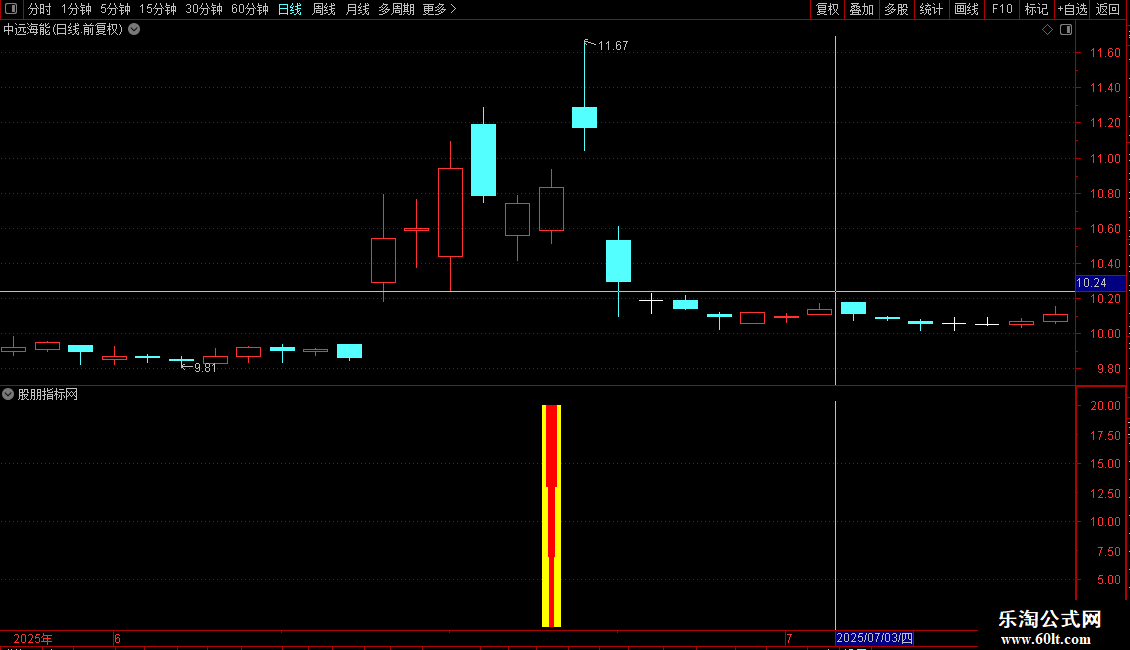1130x650 pixels.
Task: Select the 60分钟 period tab
Action: (x=249, y=9)
